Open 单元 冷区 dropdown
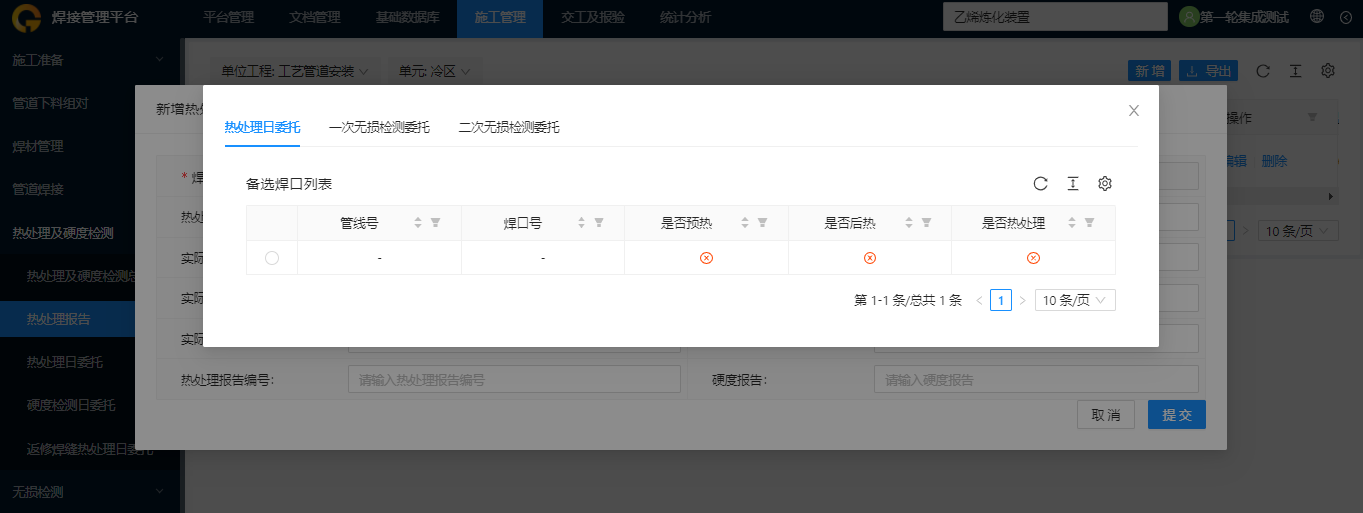This screenshot has height=513, width=1363. click(435, 72)
